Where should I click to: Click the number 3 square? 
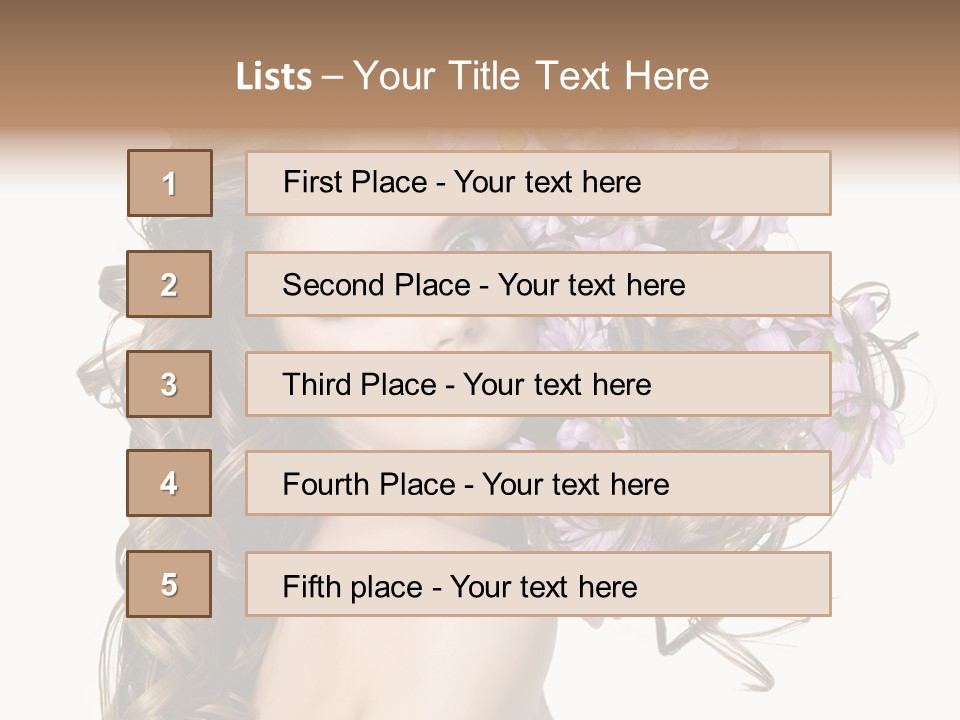pyautogui.click(x=169, y=384)
